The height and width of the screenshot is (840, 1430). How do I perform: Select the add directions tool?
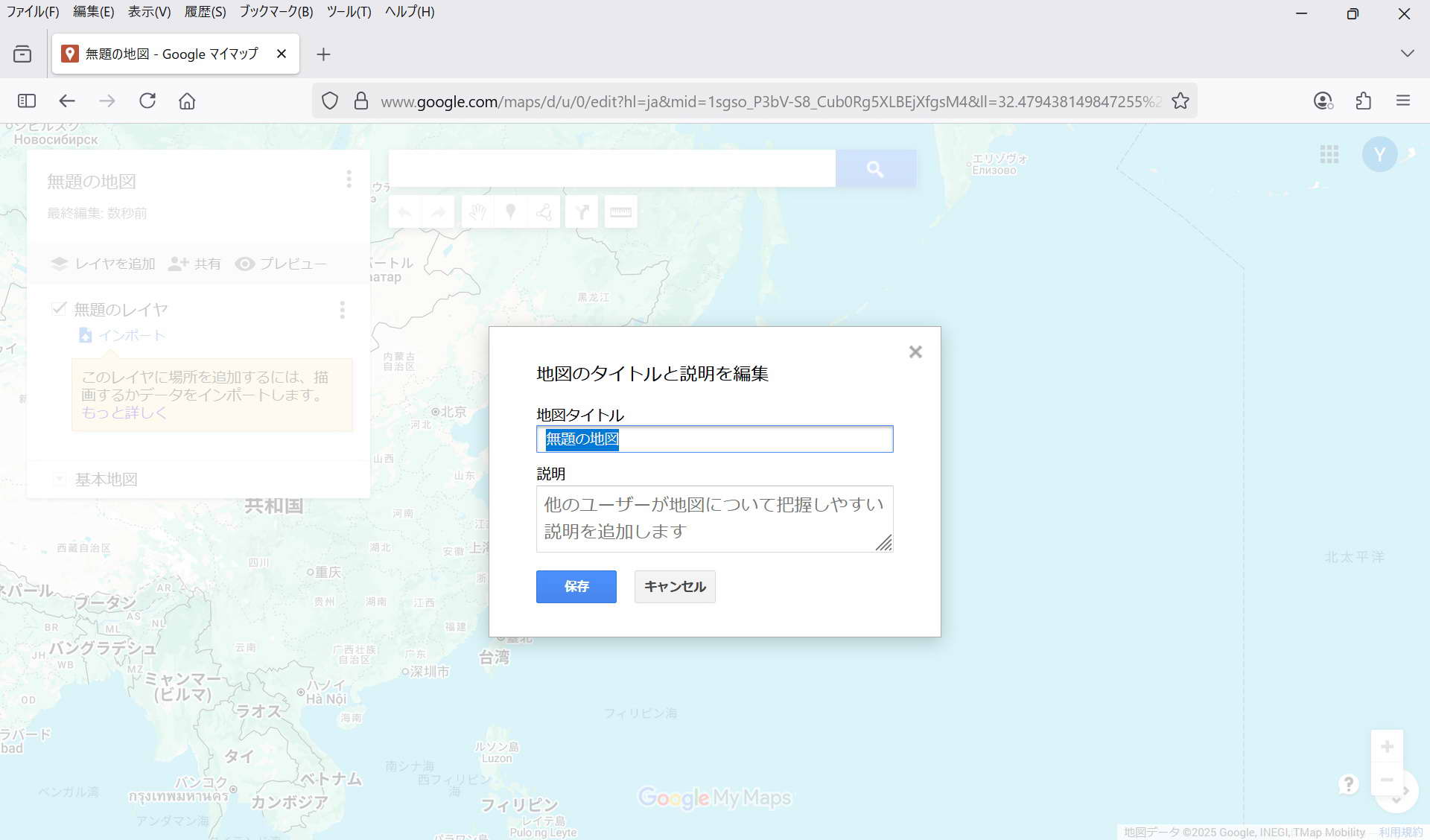click(x=582, y=212)
